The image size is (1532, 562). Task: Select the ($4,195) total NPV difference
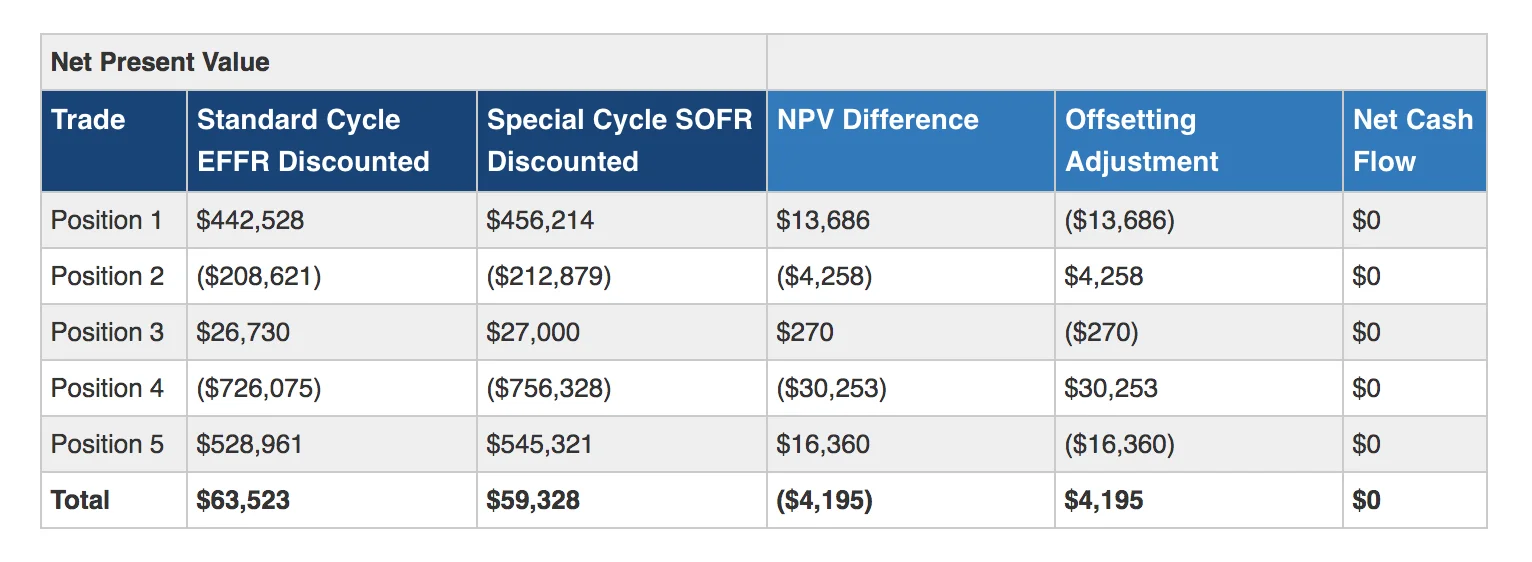coord(824,500)
